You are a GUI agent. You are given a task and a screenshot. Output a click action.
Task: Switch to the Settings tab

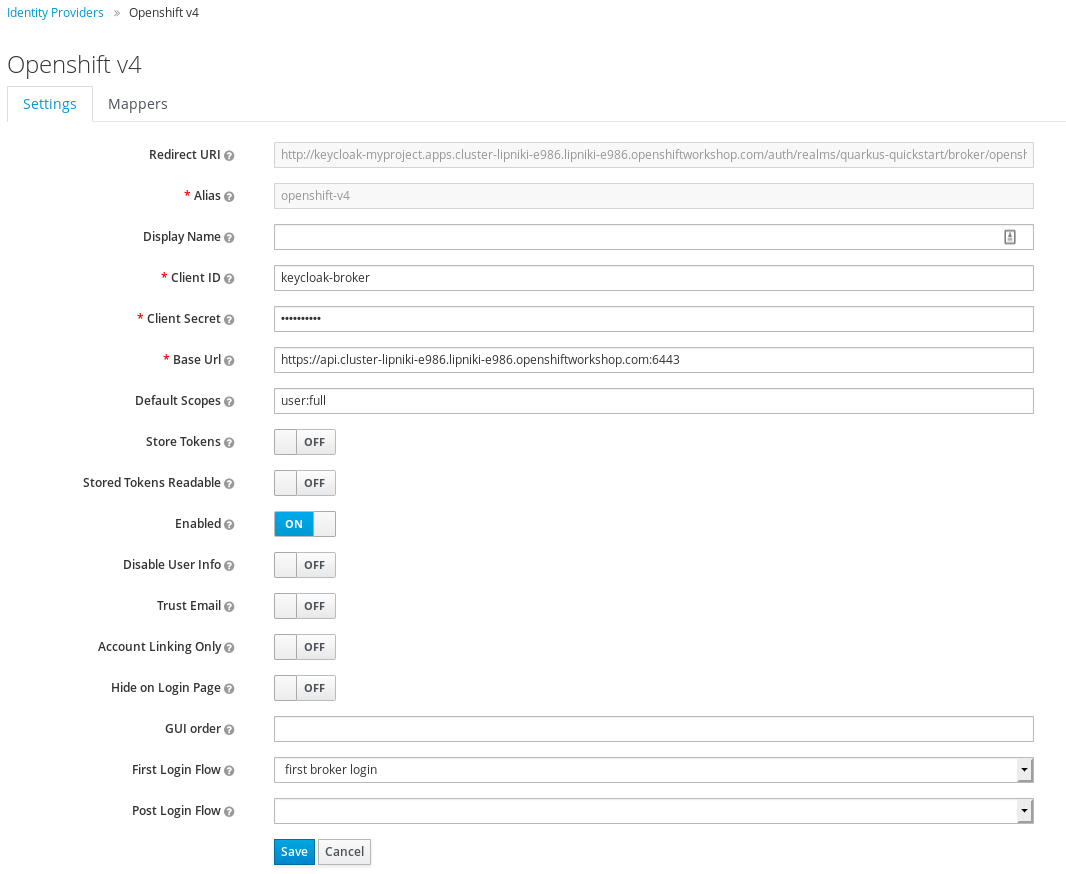pos(50,104)
